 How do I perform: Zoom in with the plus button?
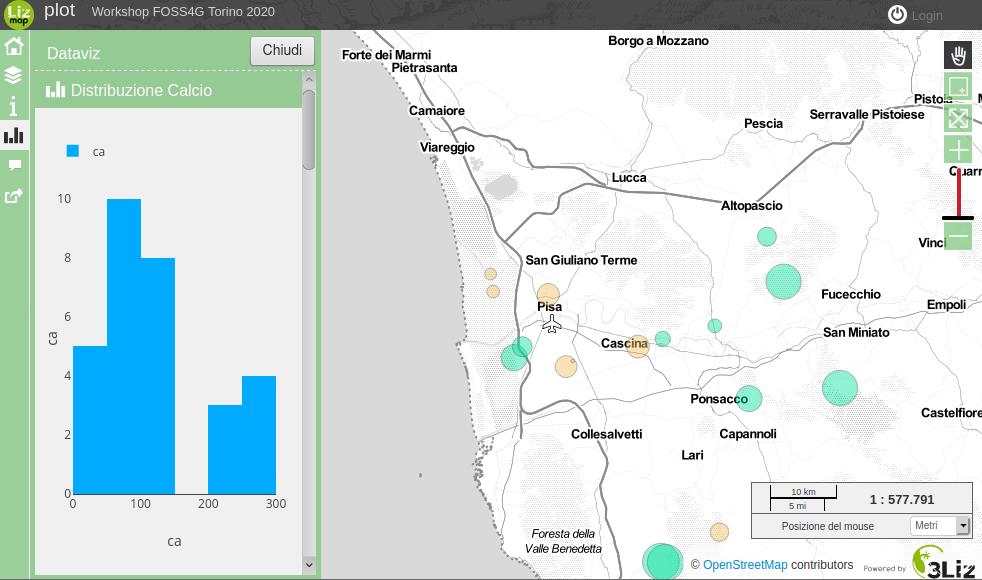coord(958,151)
